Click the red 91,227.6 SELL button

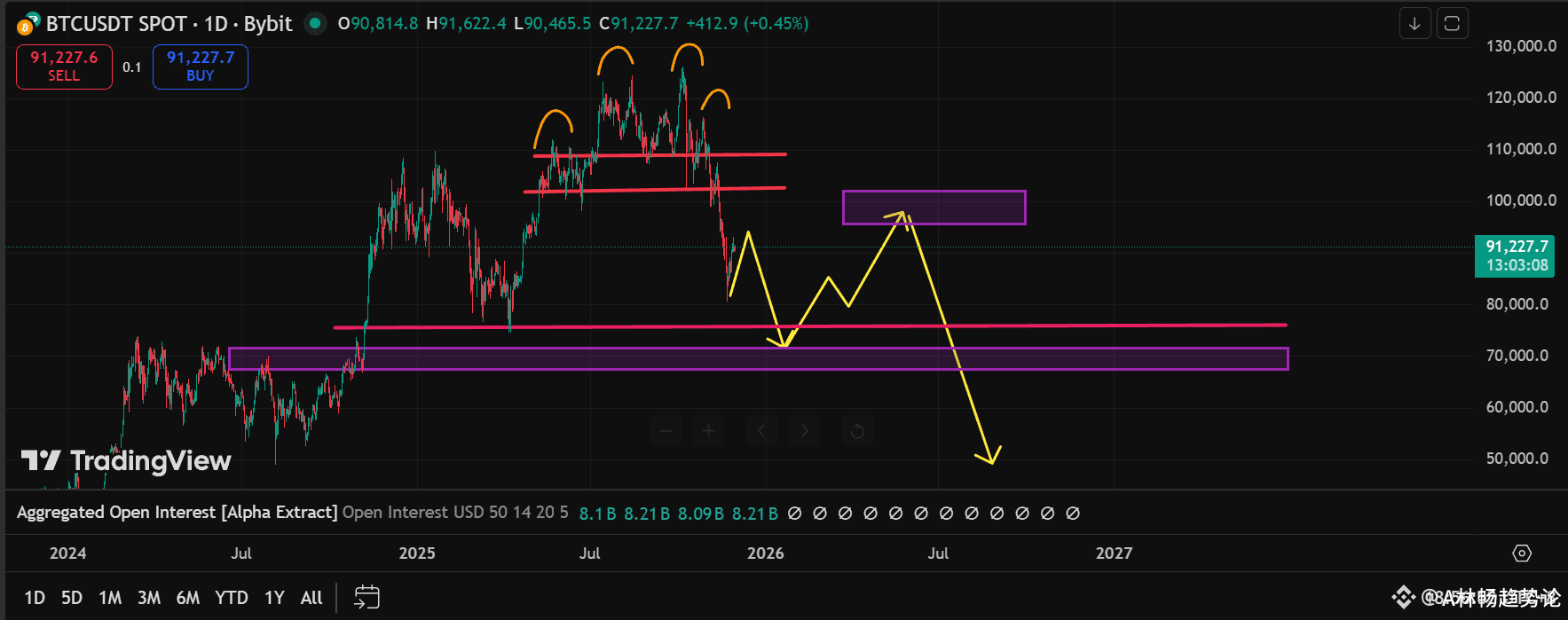coord(64,67)
